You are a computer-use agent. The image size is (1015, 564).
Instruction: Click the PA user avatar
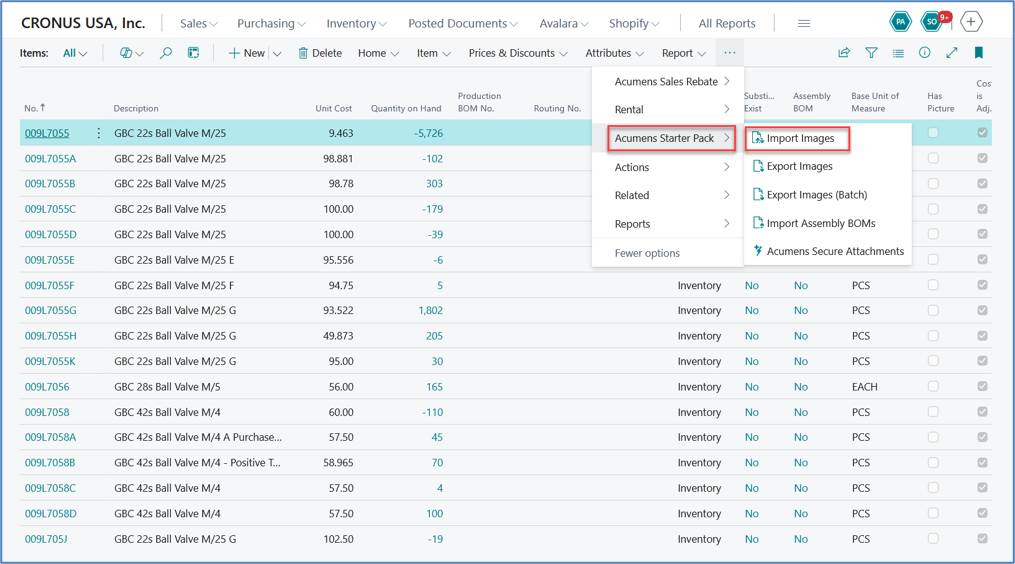coord(900,22)
